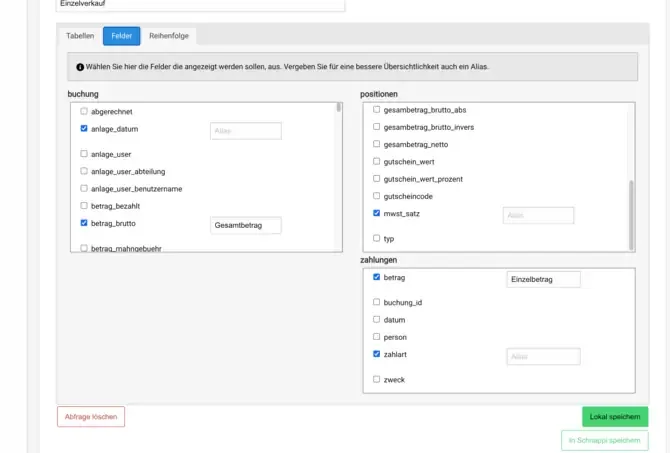
Task: Click the alias field for zahlart
Action: click(544, 356)
